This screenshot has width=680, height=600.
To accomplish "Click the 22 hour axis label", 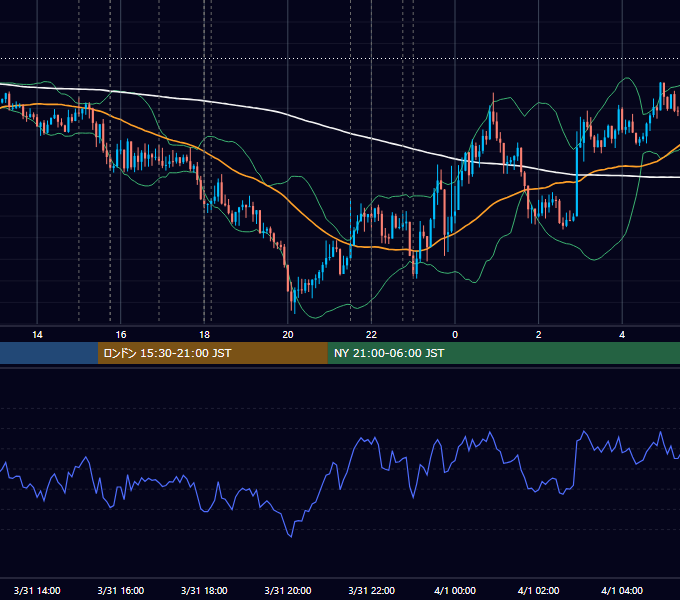I will click(x=371, y=335).
